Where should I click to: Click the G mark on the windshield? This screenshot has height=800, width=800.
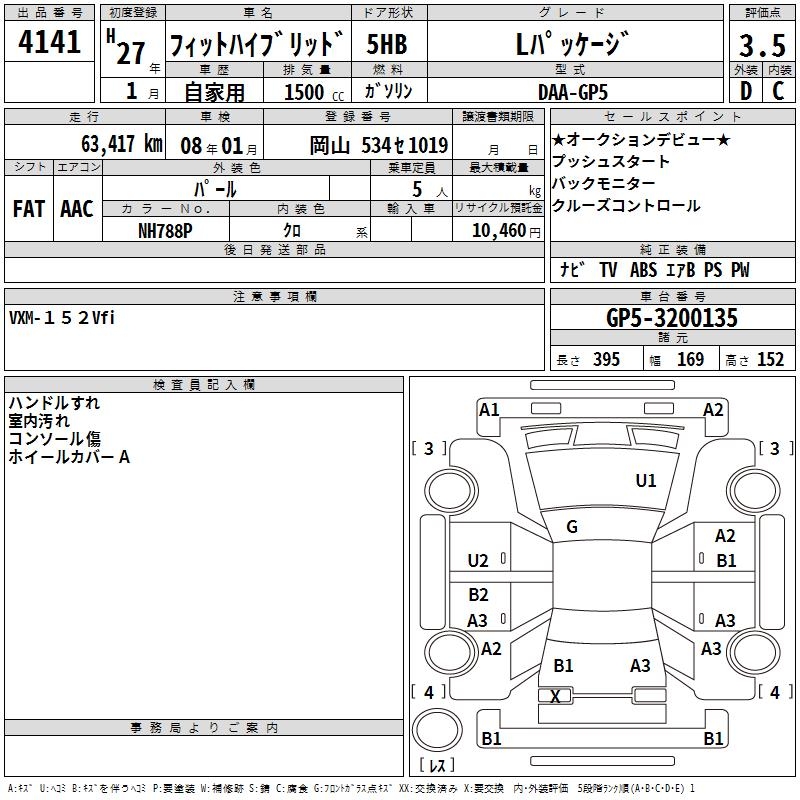pos(572,527)
